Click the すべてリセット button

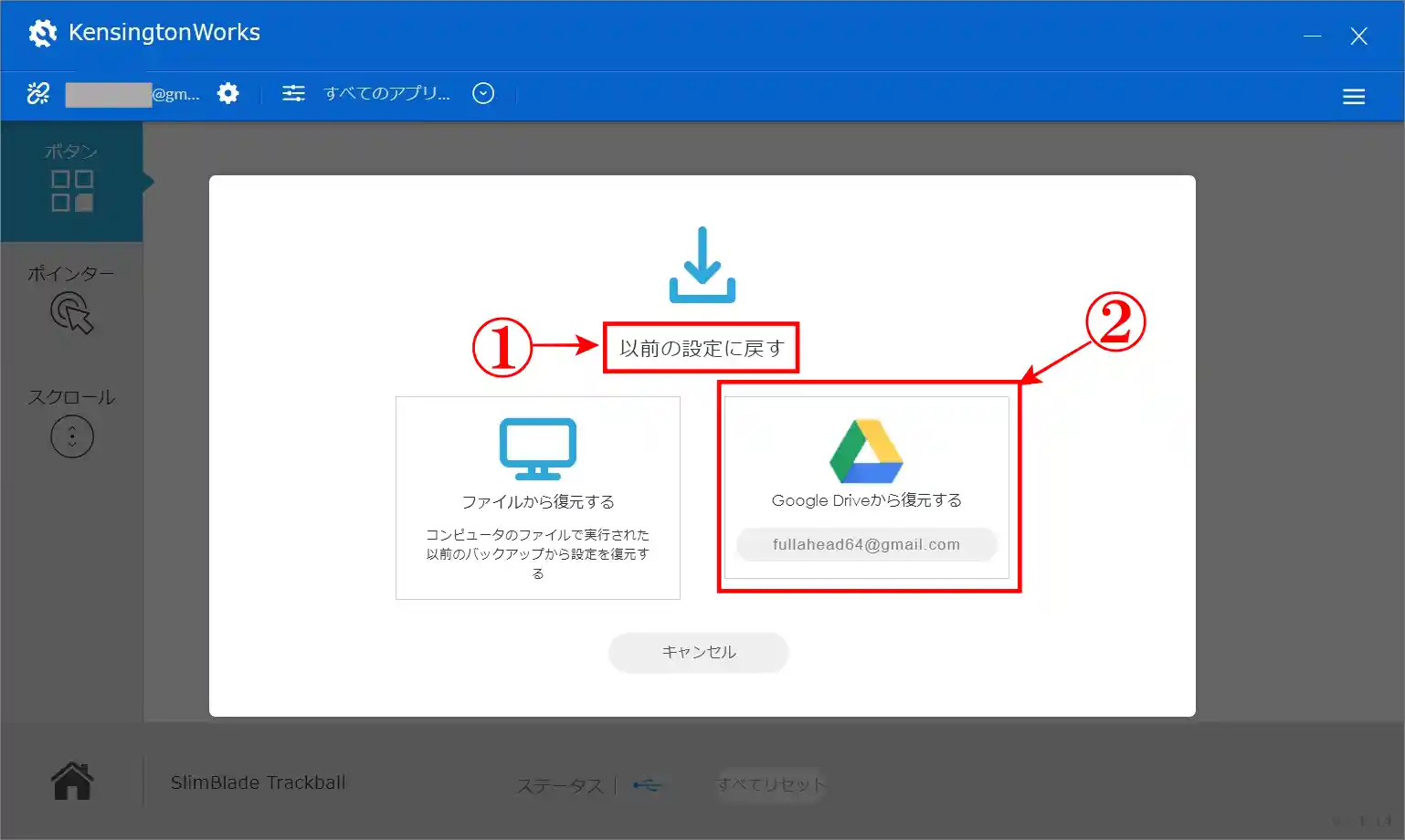(x=771, y=784)
